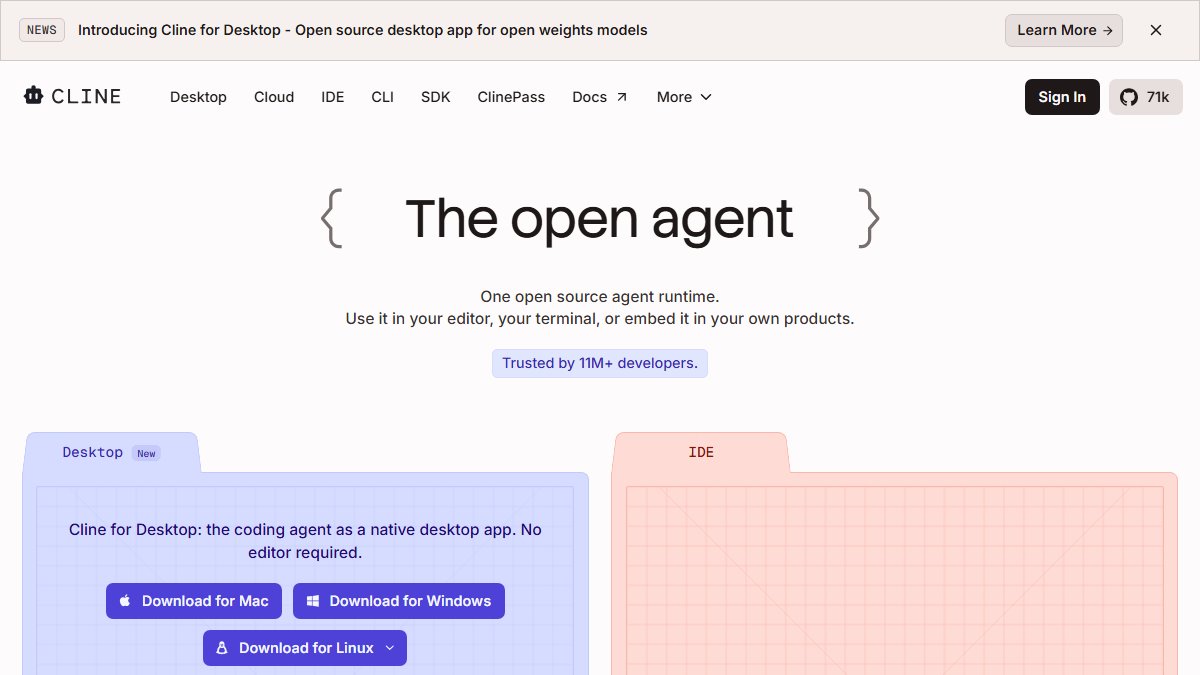
Task: Click the Cline robot logo icon
Action: tap(34, 96)
